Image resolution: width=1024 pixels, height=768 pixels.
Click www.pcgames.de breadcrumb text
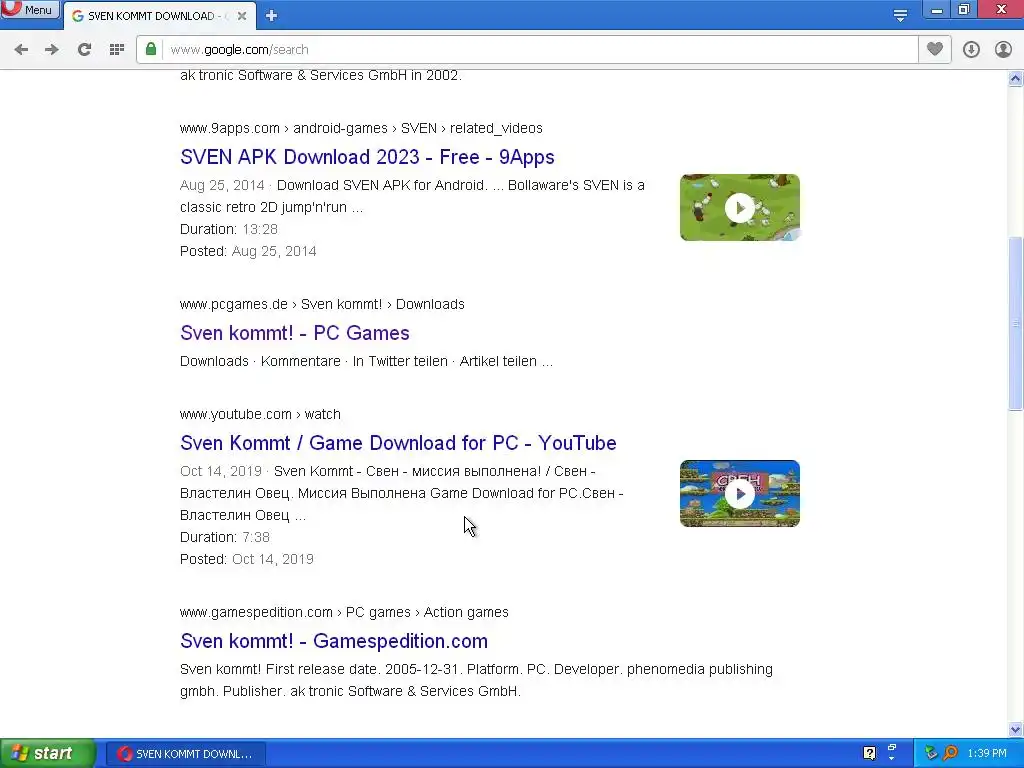[234, 304]
